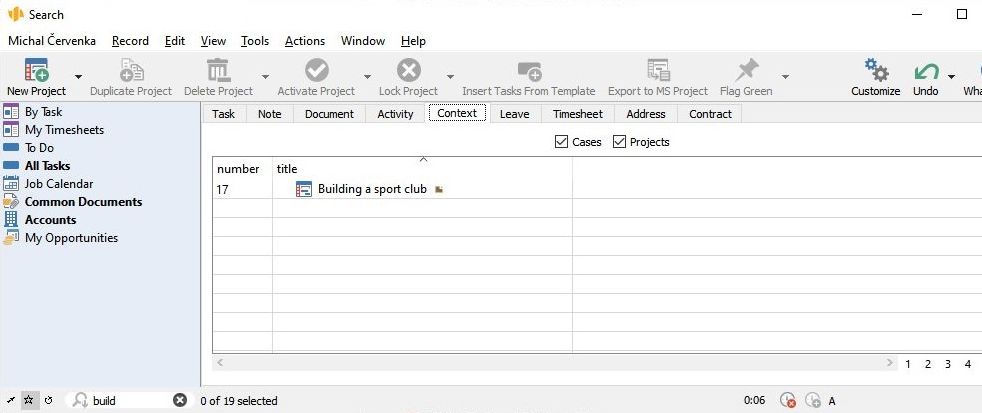
Task: Open My Opportunities in the sidebar
Action: (70, 238)
